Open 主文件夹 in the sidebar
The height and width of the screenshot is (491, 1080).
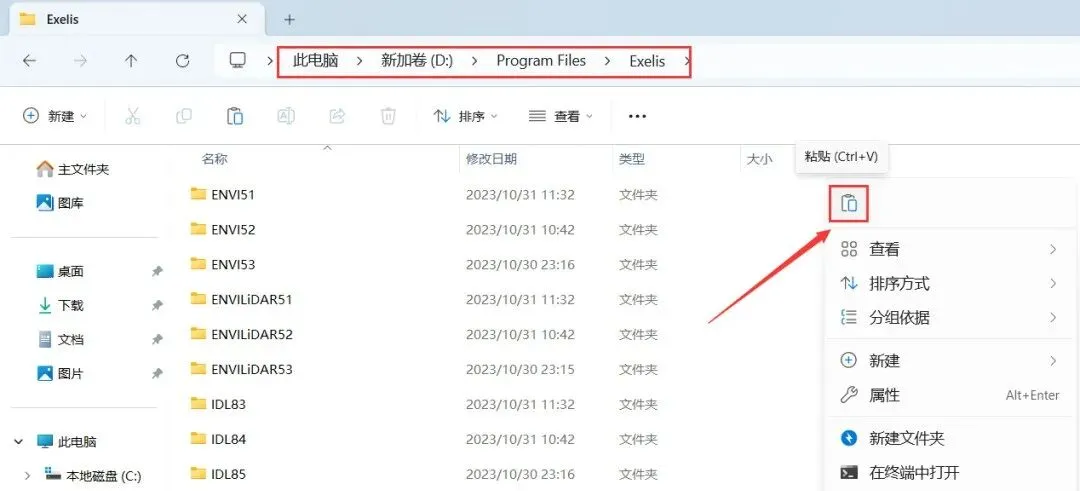coord(72,169)
